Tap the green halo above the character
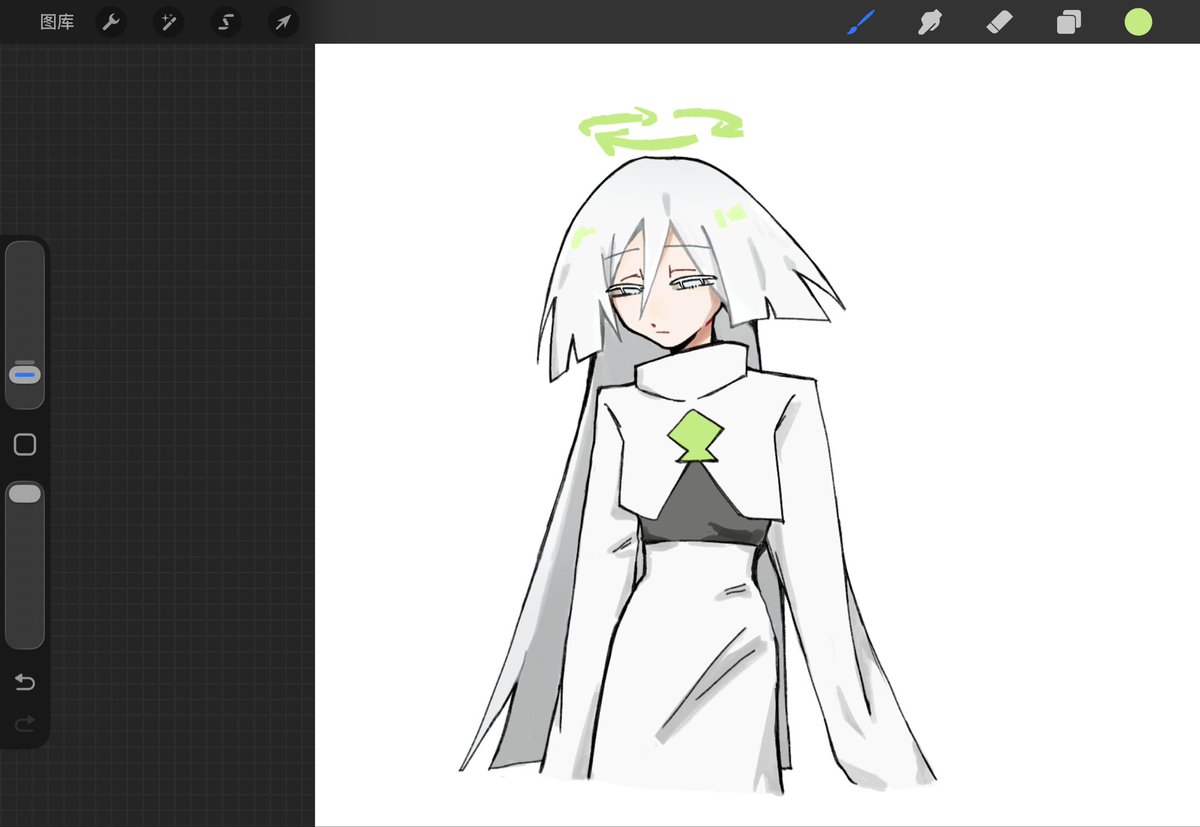This screenshot has height=827, width=1200. point(661,133)
